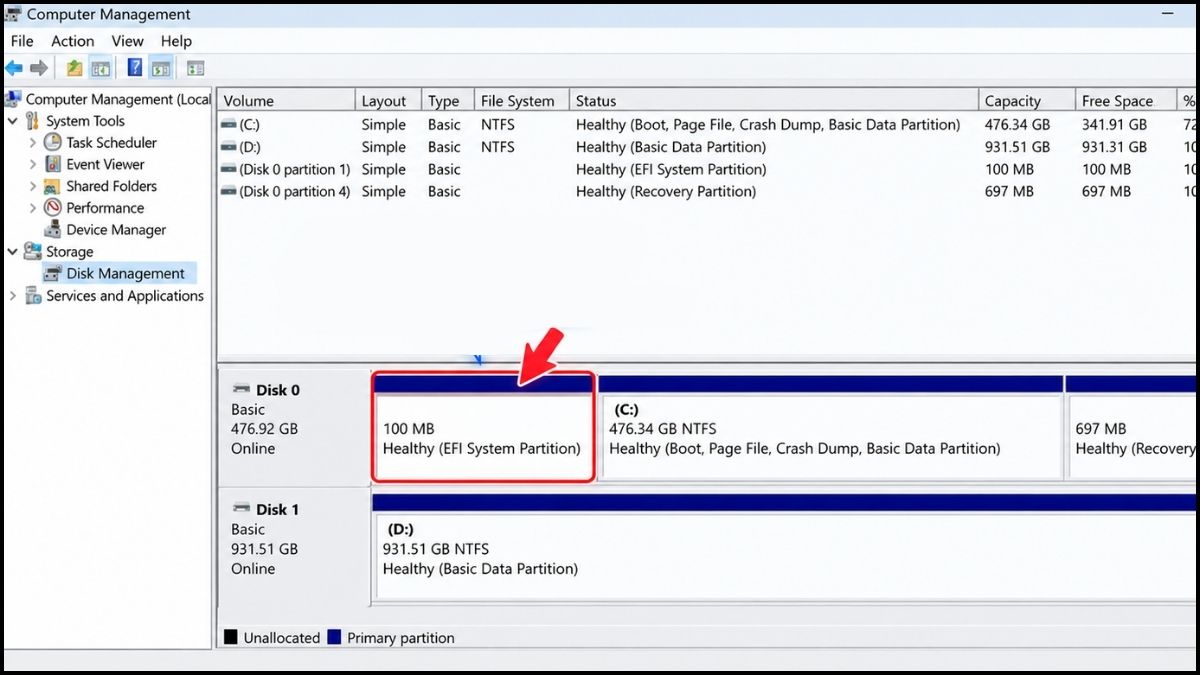Click the Up one level folder icon
The width and height of the screenshot is (1200, 675).
point(74,68)
